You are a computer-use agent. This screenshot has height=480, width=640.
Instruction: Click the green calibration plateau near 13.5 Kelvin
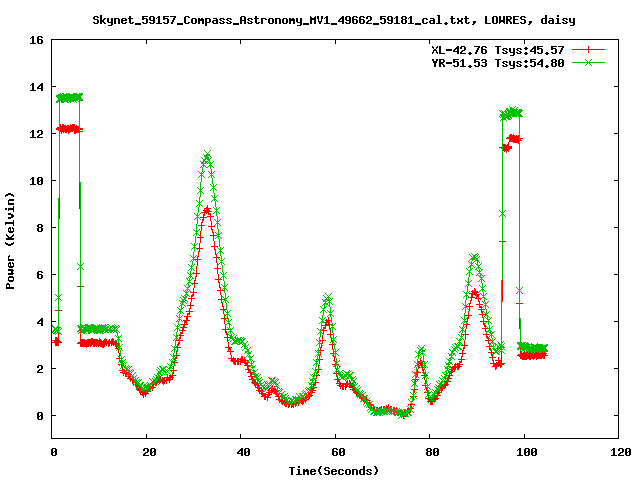point(69,98)
